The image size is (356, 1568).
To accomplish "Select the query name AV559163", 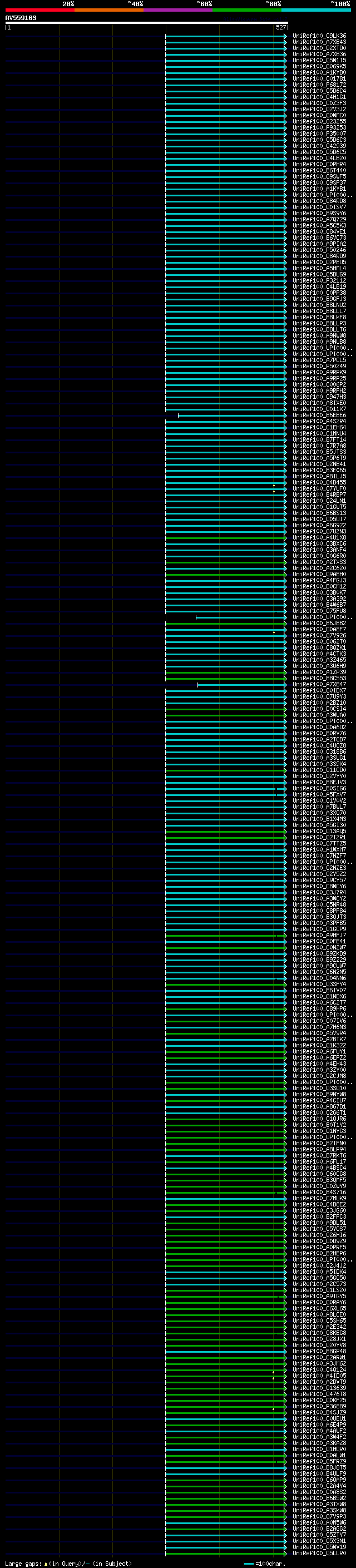I will [x=21, y=18].
